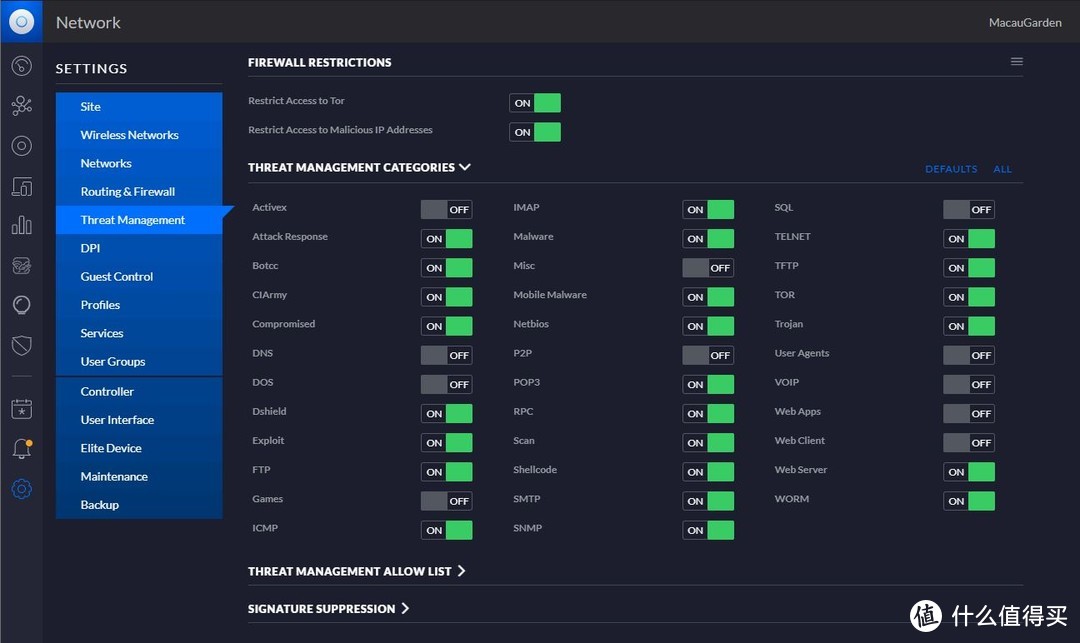Open the Topology map icon

coord(21,106)
